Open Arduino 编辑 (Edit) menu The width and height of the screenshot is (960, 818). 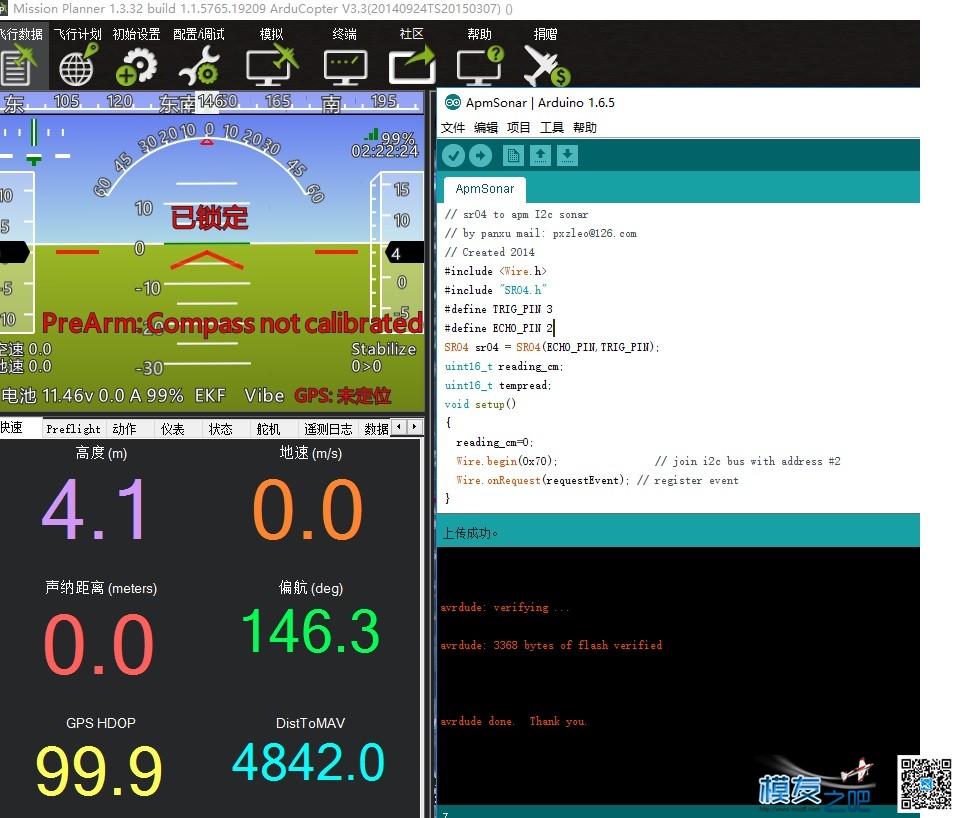(486, 127)
